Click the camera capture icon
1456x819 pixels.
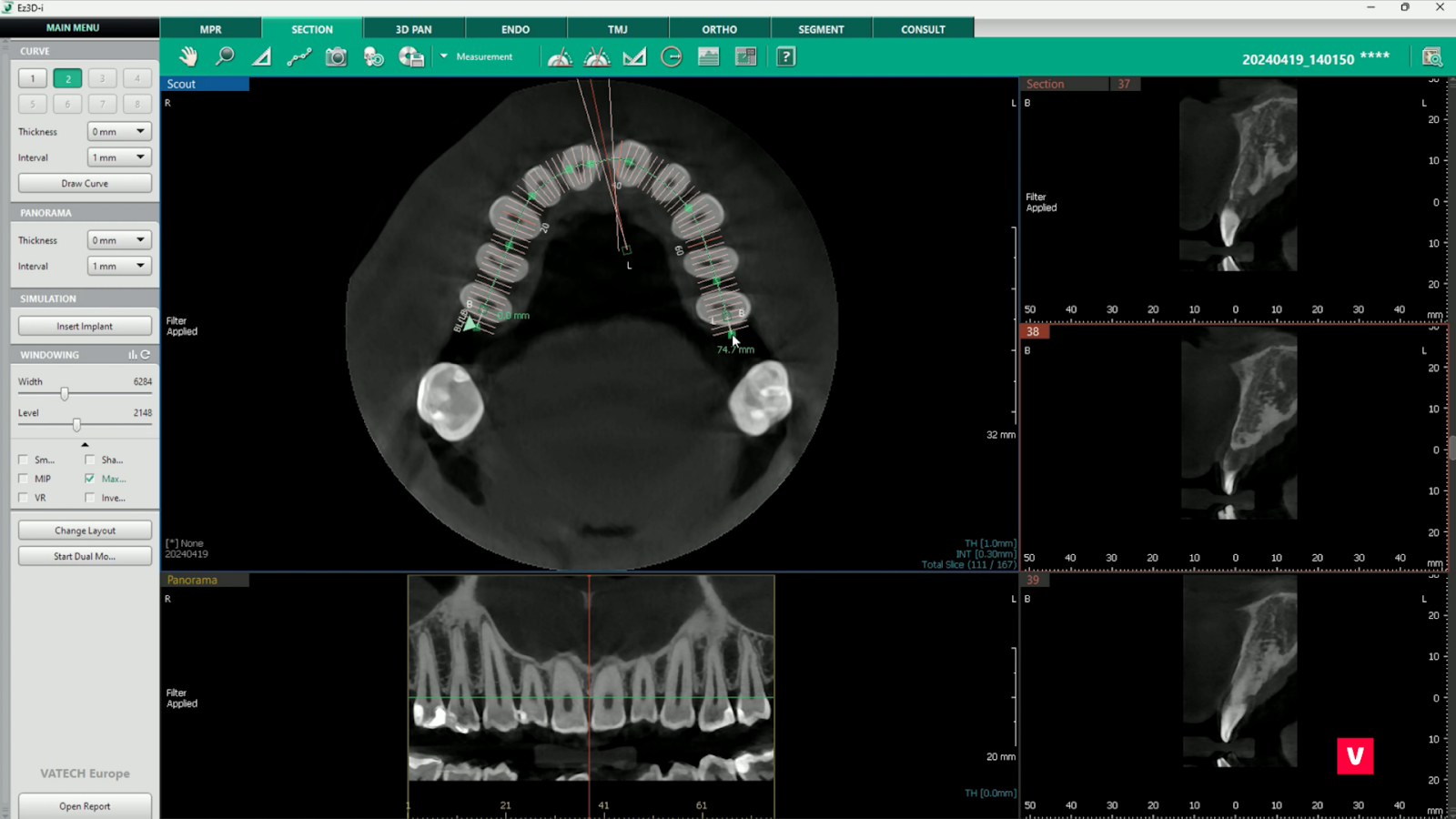tap(336, 56)
